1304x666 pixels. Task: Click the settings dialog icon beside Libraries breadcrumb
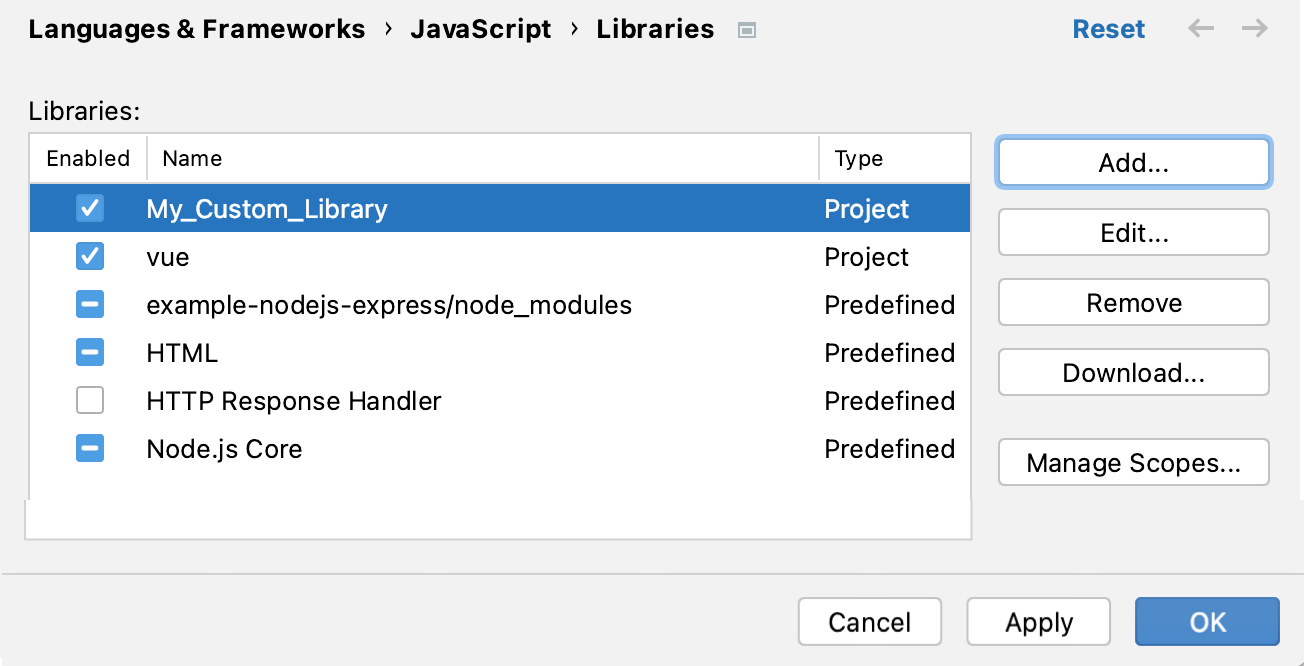click(745, 30)
